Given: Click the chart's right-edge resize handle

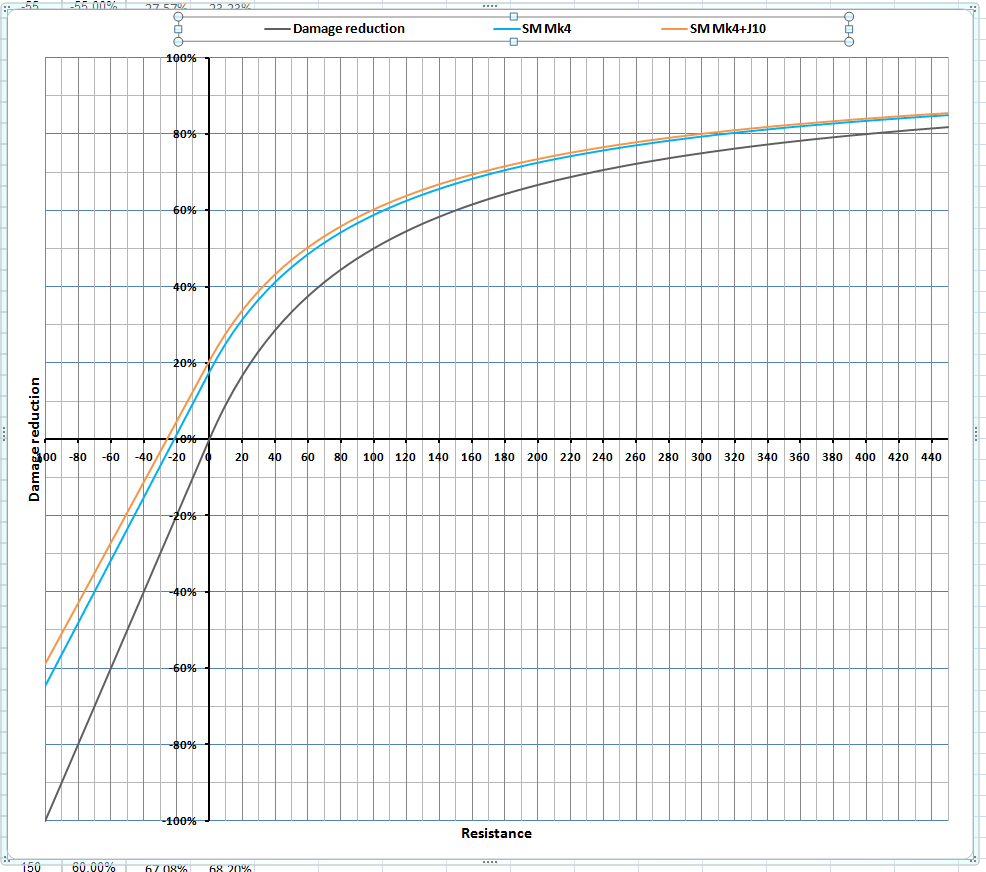Looking at the screenshot, I should coord(977,431).
